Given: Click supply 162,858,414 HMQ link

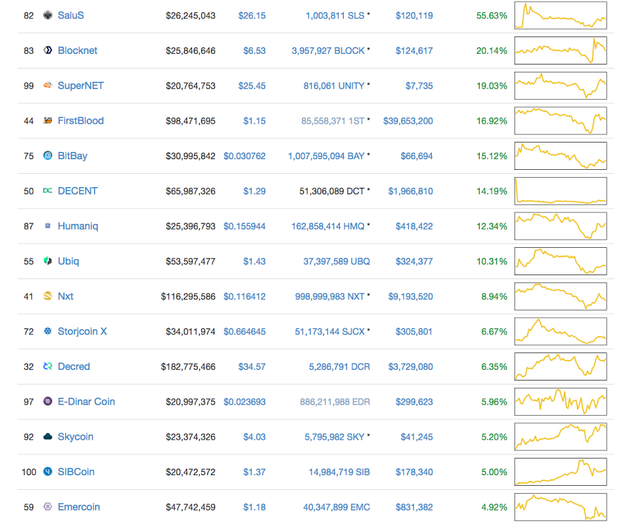Looking at the screenshot, I should 328,226.
